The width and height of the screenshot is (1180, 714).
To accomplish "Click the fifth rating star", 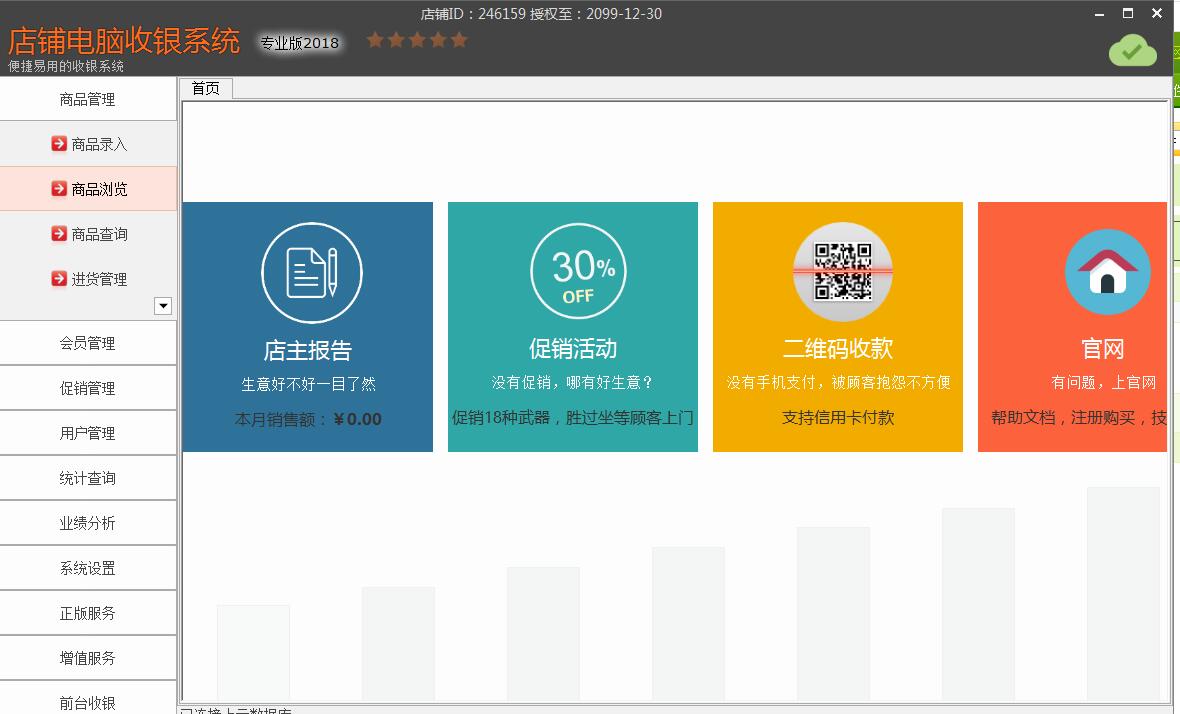I will [x=459, y=40].
